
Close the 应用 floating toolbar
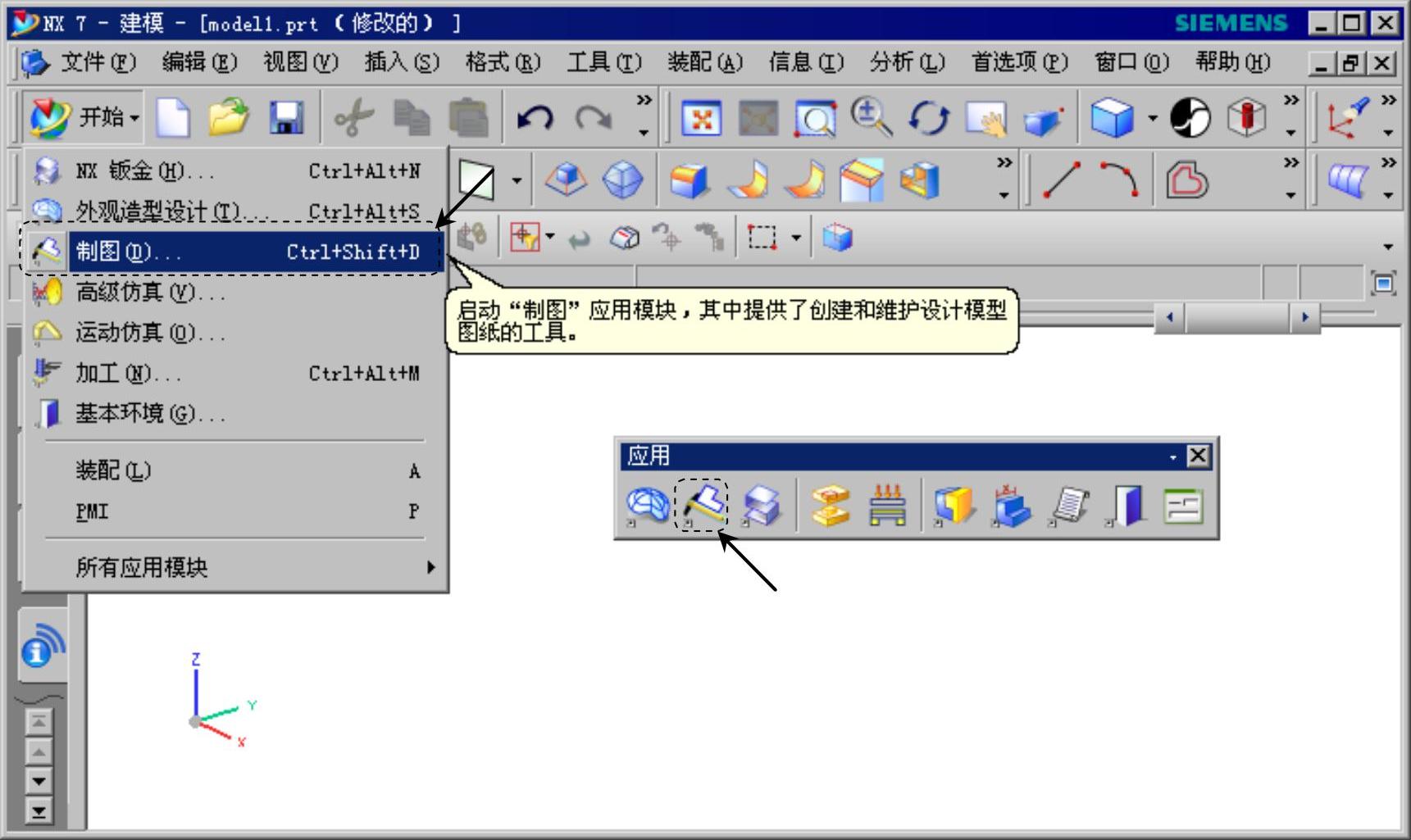(1198, 456)
